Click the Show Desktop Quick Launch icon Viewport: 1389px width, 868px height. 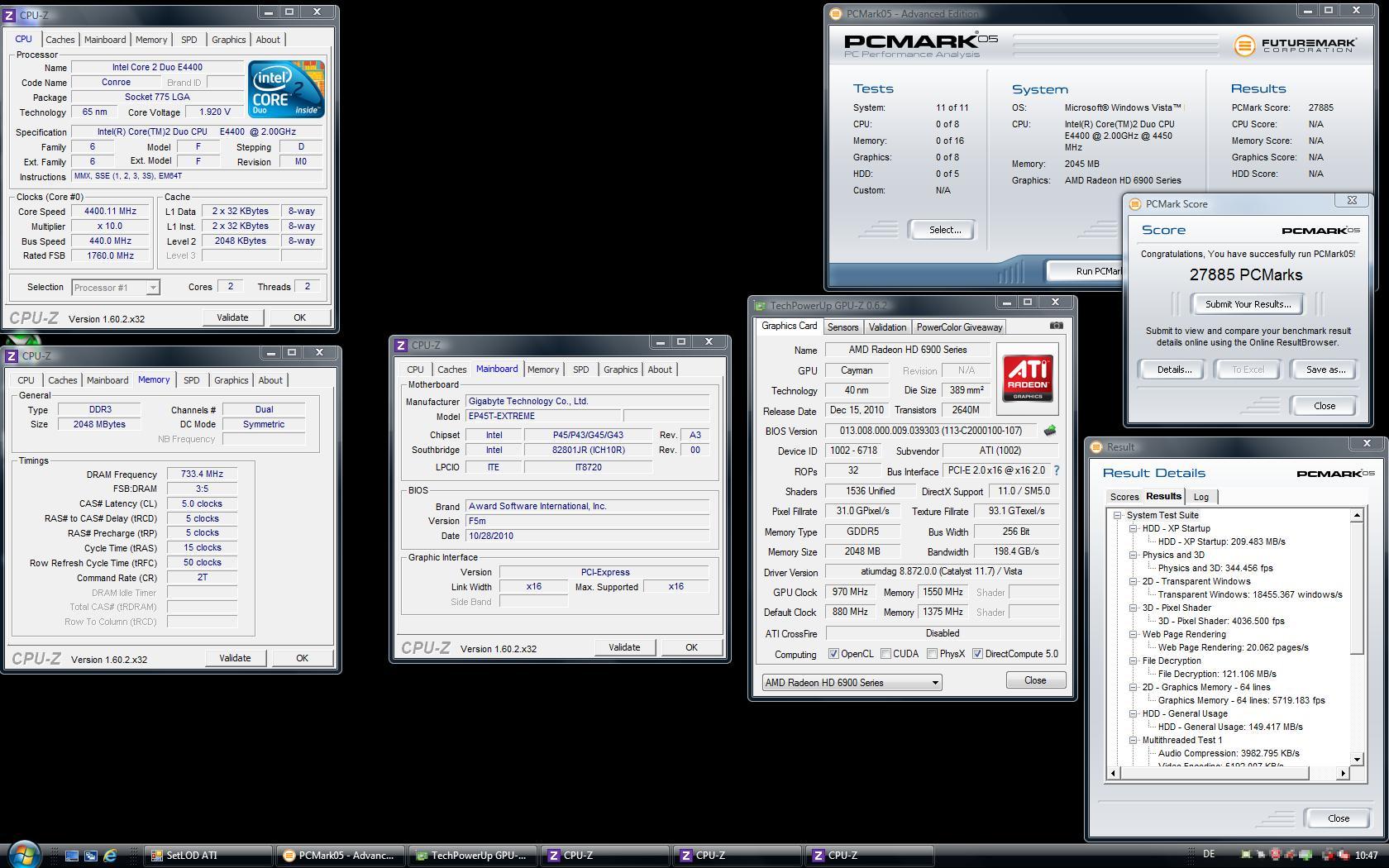72,856
